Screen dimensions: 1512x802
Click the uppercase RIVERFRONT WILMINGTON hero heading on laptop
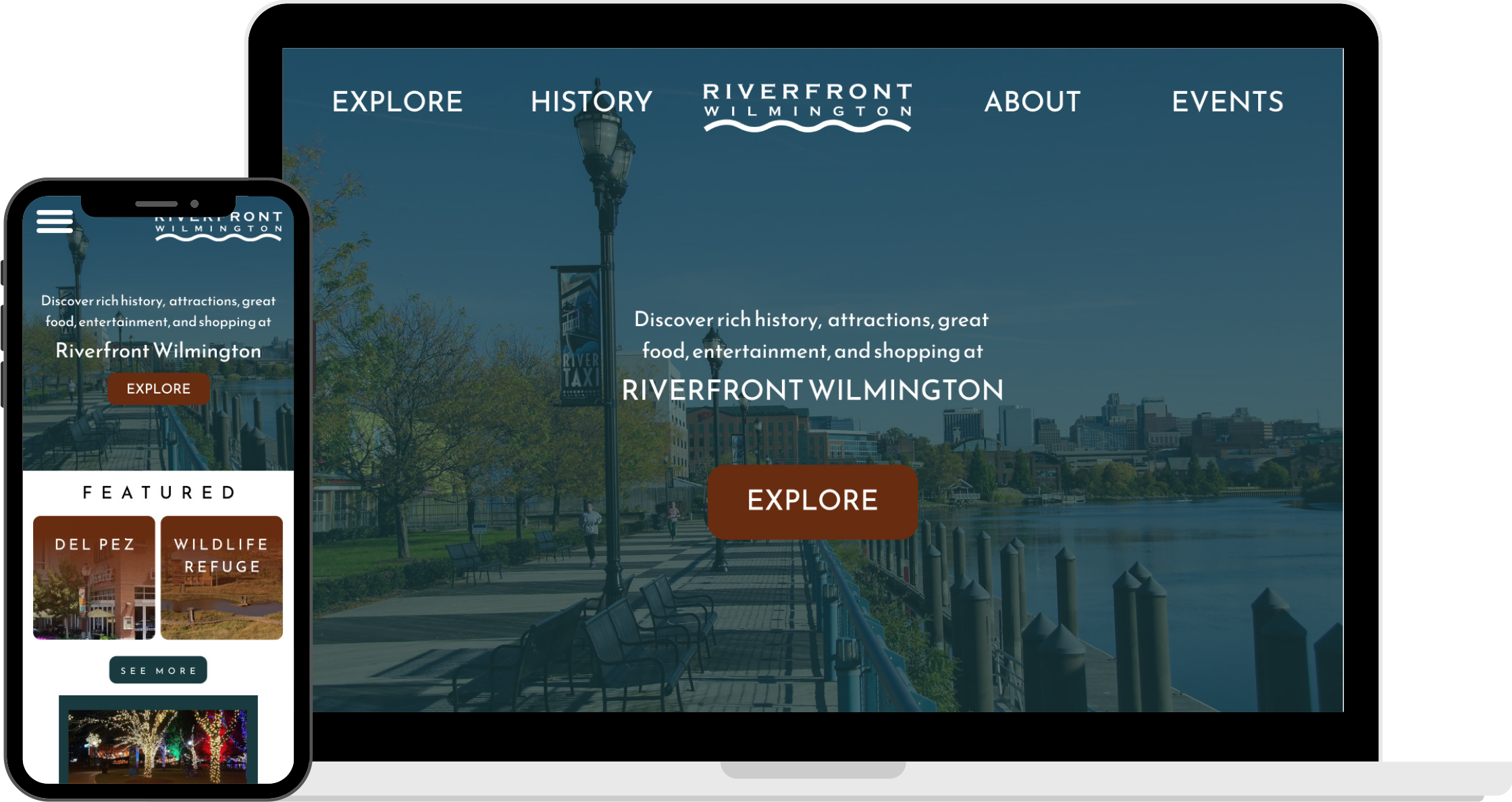pos(812,390)
